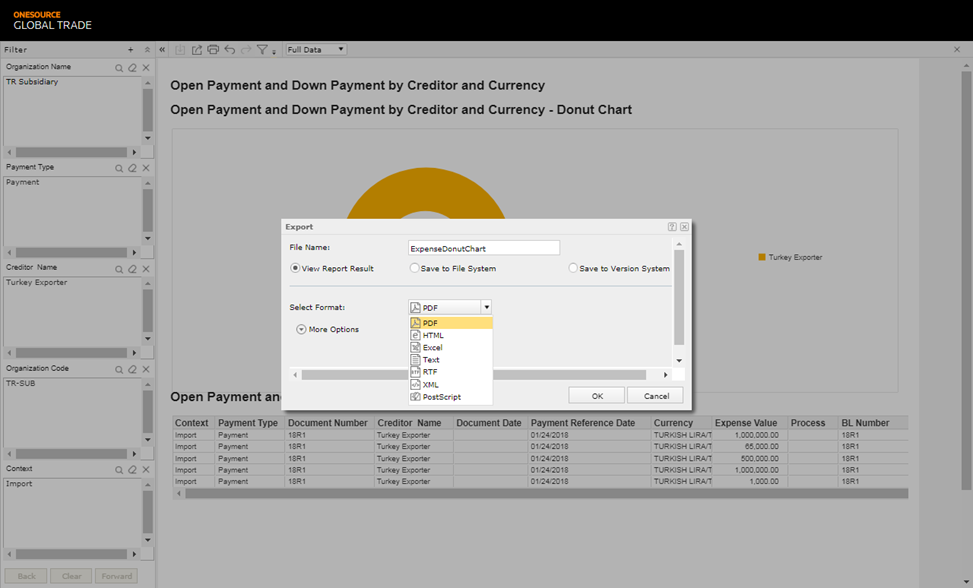Clear the Context filter with the eraser
Viewport: 973px width, 588px height.
tap(132, 470)
